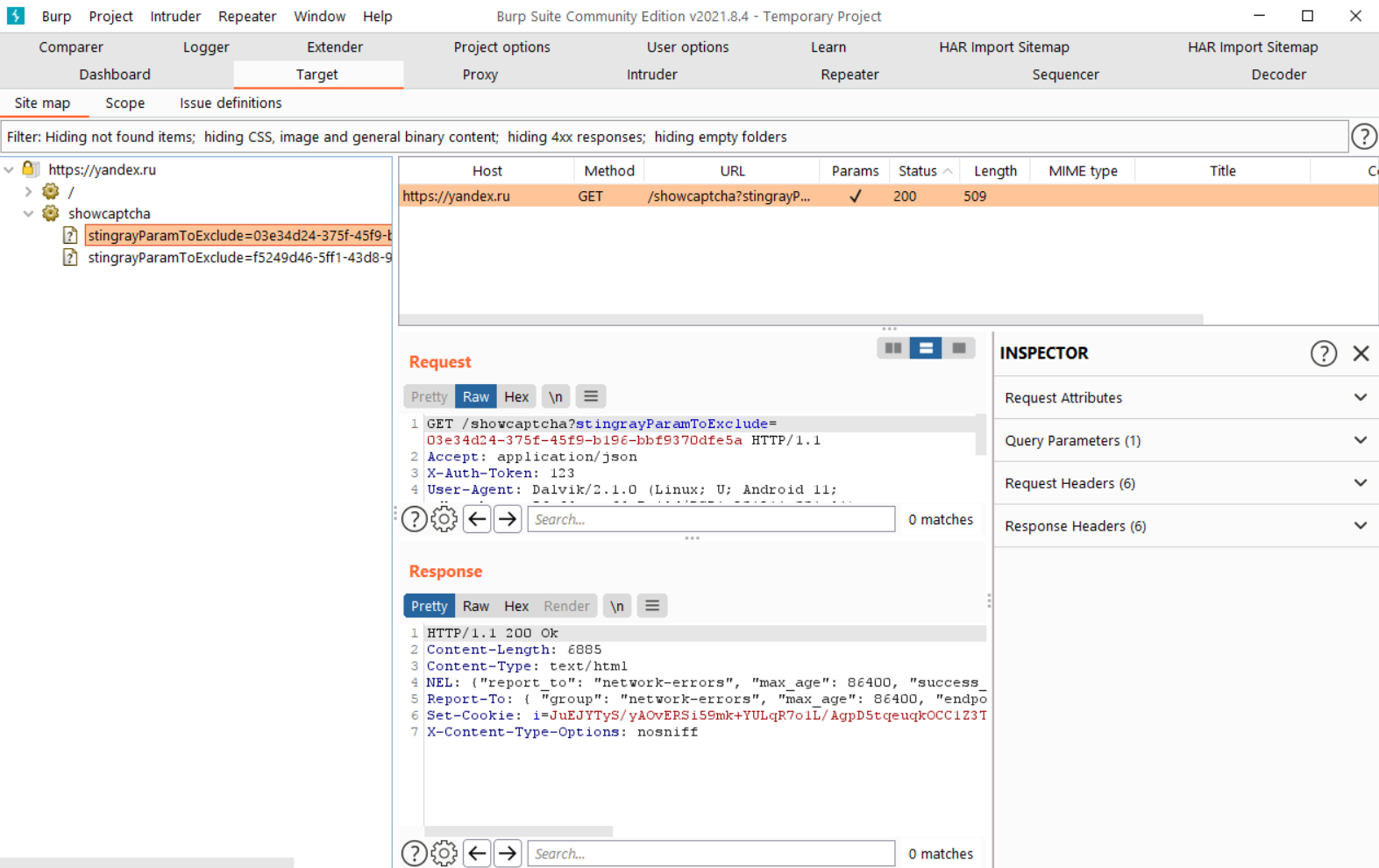Screen dimensions: 1379x868
Task: Collapse the showcaptcha tree folder
Action: 28,213
